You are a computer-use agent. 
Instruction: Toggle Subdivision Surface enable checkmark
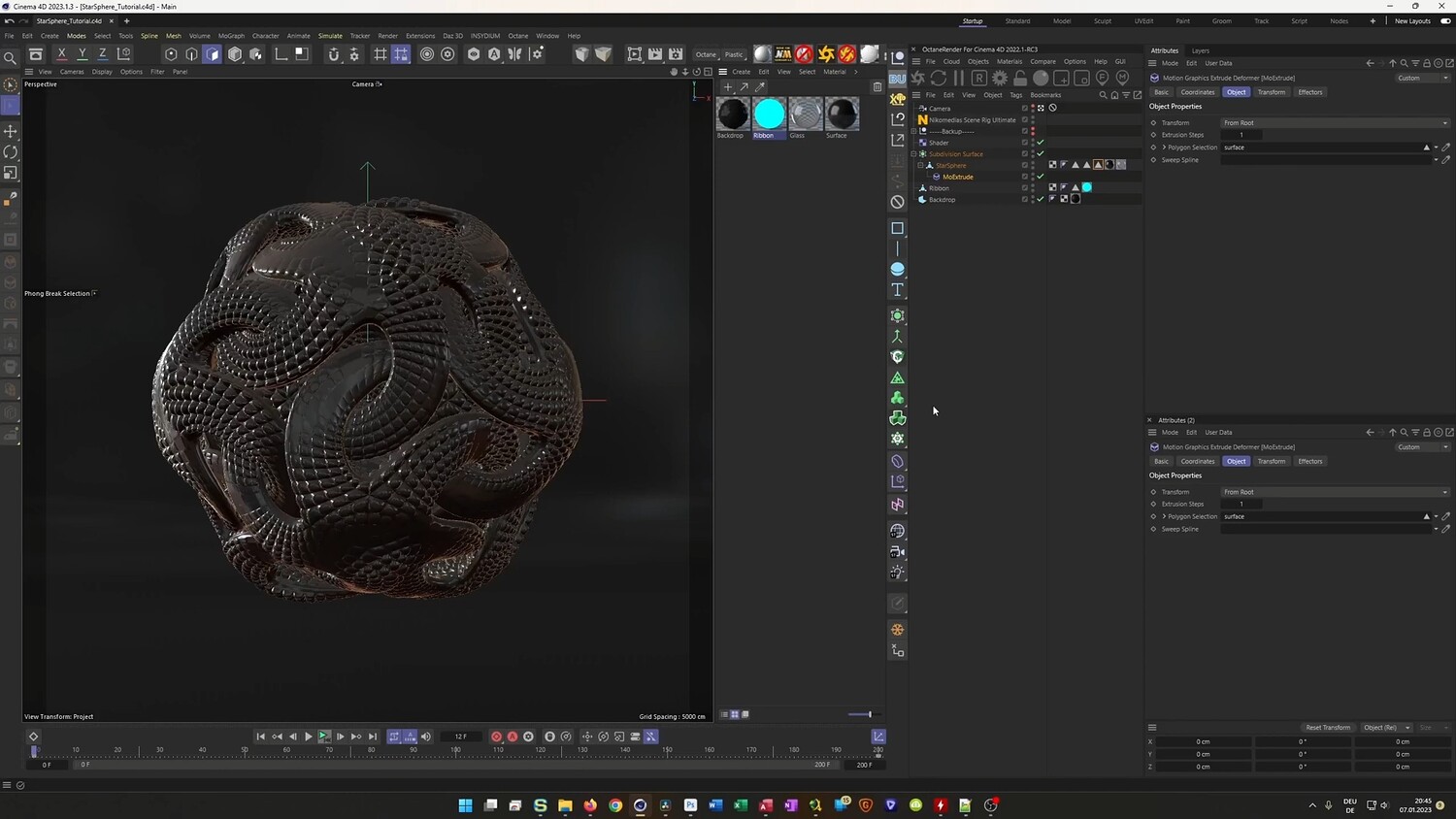coord(1041,153)
